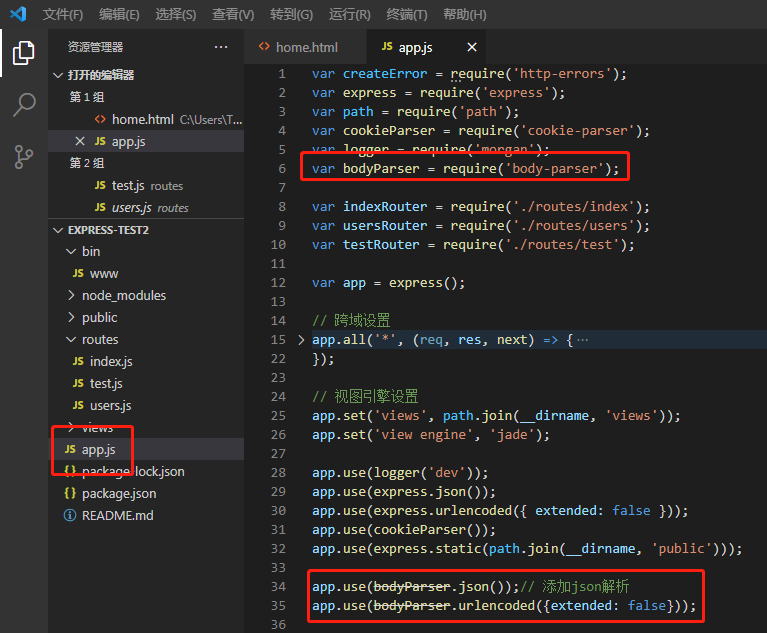Click 'jade' string on line 26

tap(512, 434)
